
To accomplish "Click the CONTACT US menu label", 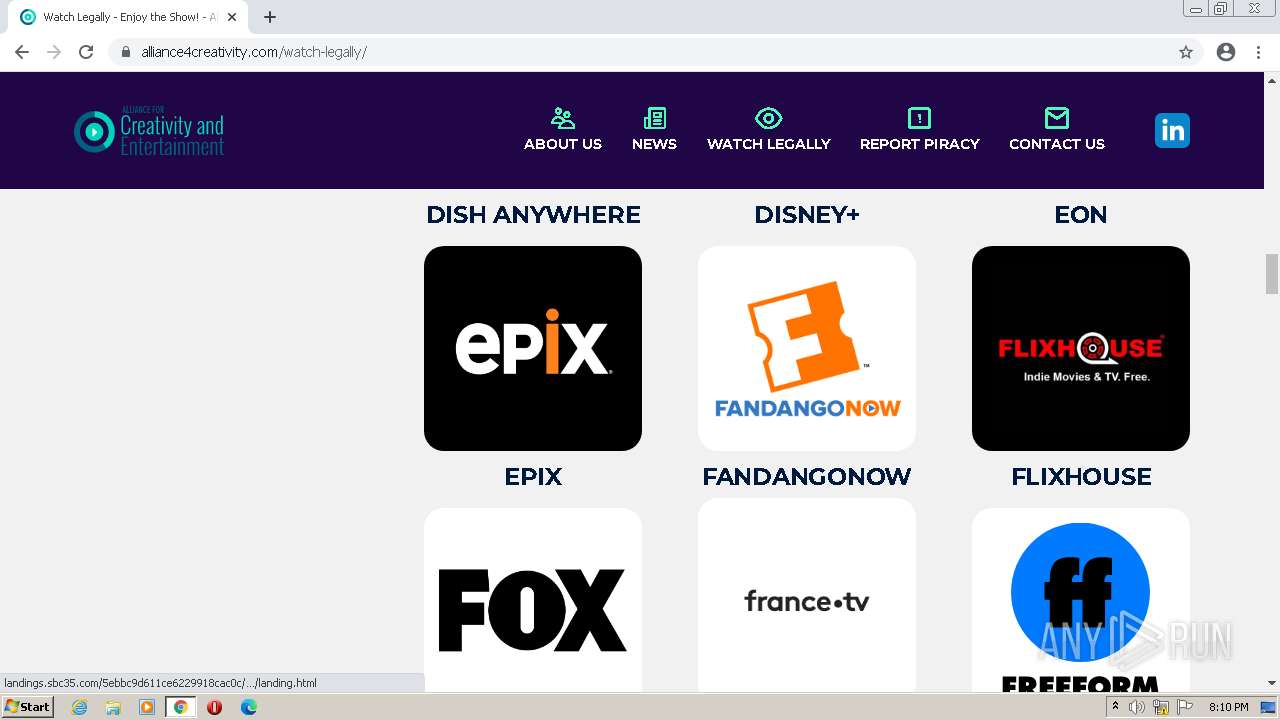I will pyautogui.click(x=1057, y=144).
